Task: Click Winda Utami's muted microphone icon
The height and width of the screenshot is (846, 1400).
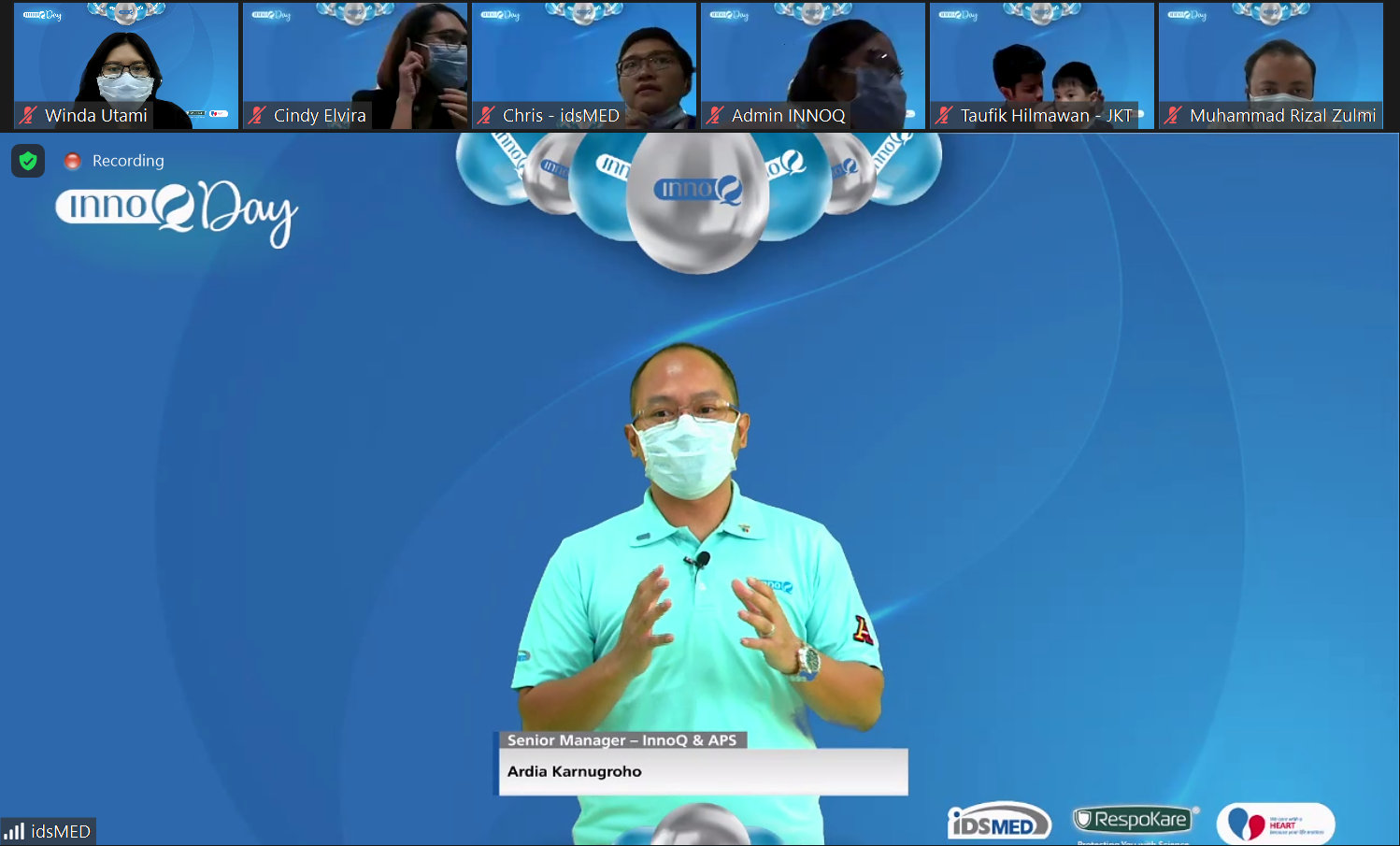Action: click(28, 115)
